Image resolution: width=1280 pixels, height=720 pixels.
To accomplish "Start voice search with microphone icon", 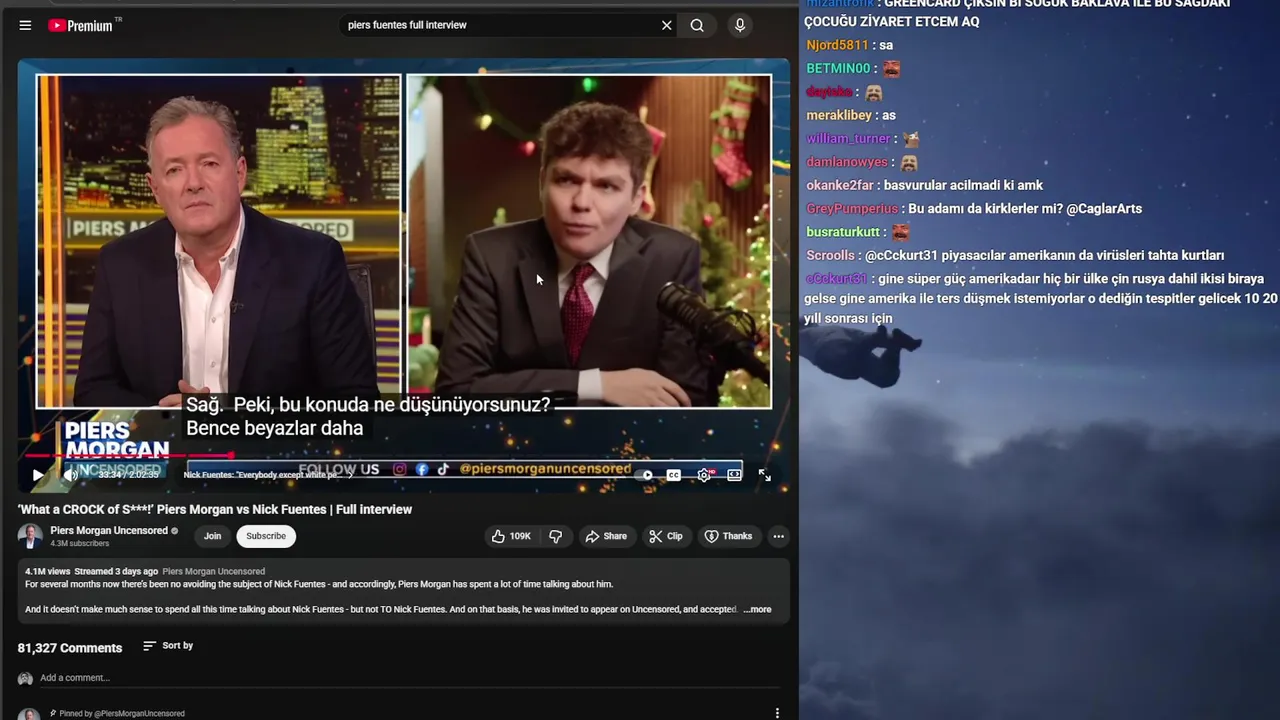I will [x=740, y=25].
